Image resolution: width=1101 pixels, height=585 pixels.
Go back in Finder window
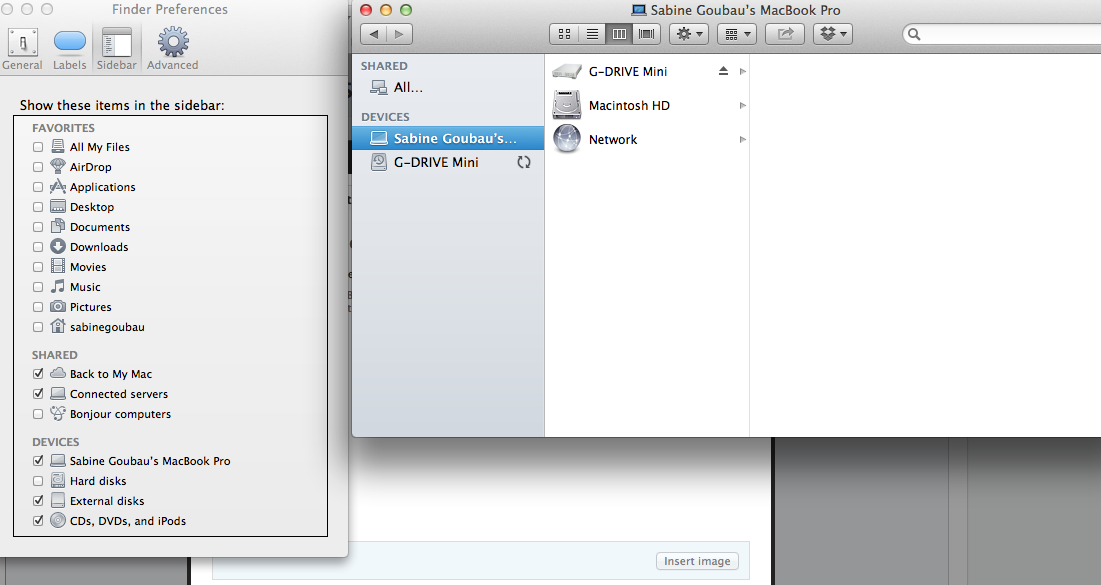pyautogui.click(x=374, y=34)
